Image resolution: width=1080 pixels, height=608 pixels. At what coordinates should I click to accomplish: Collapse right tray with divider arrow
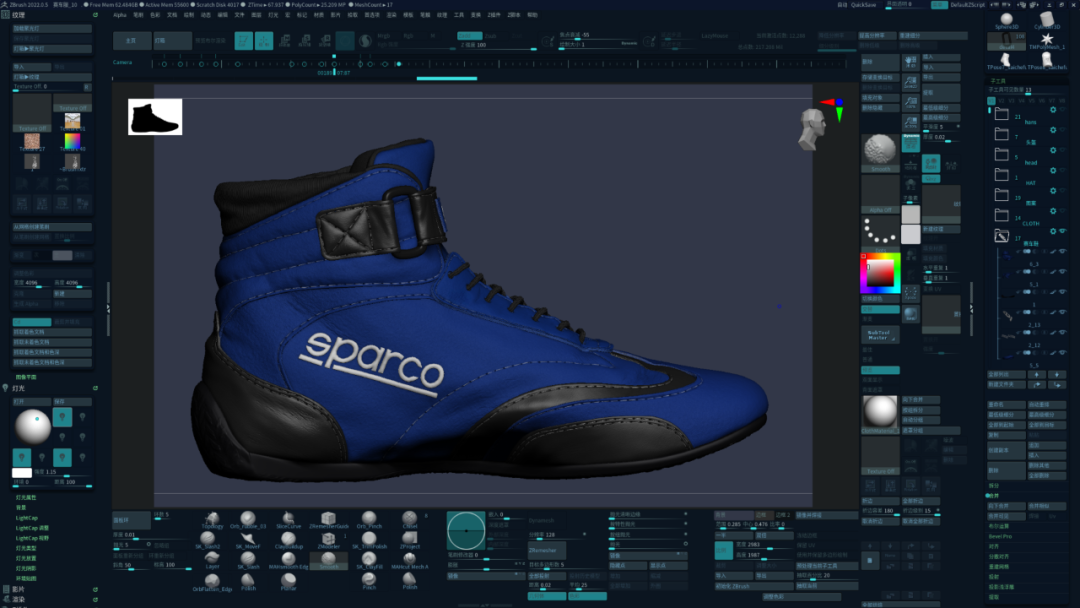pyautogui.click(x=971, y=309)
